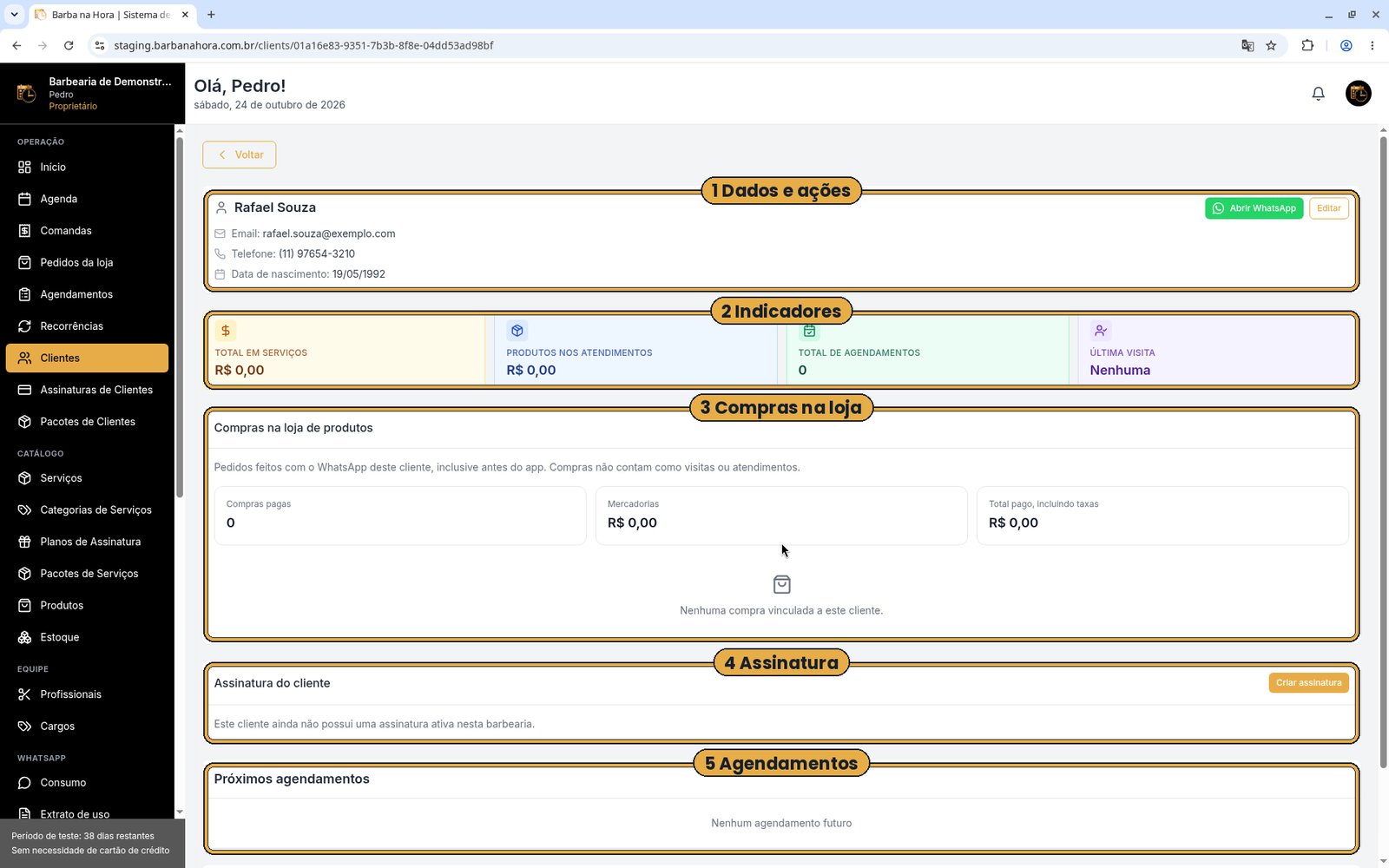The height and width of the screenshot is (868, 1389).
Task: Click the box icon in Produtos nos Atendimentos
Action: click(517, 331)
